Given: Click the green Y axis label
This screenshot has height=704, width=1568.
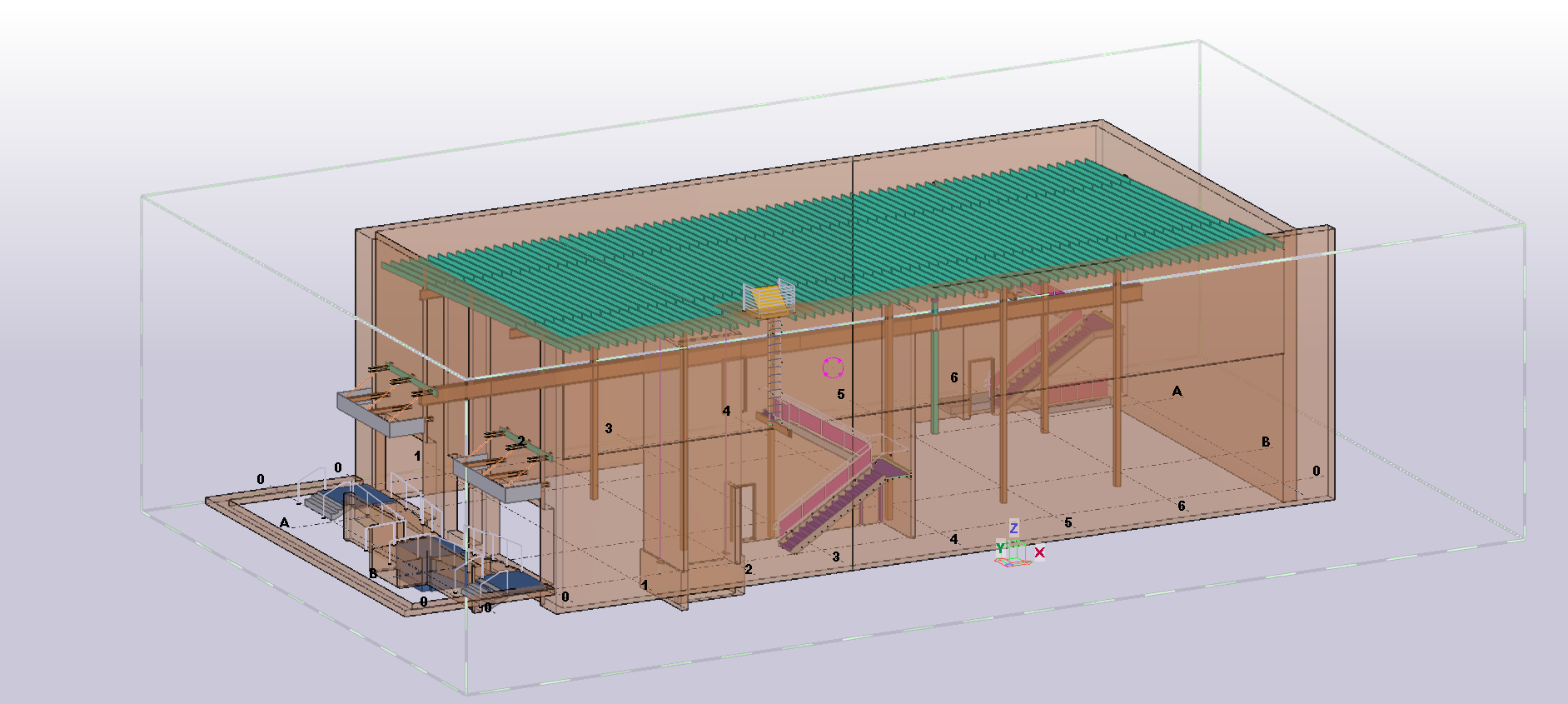Looking at the screenshot, I should click(1000, 548).
